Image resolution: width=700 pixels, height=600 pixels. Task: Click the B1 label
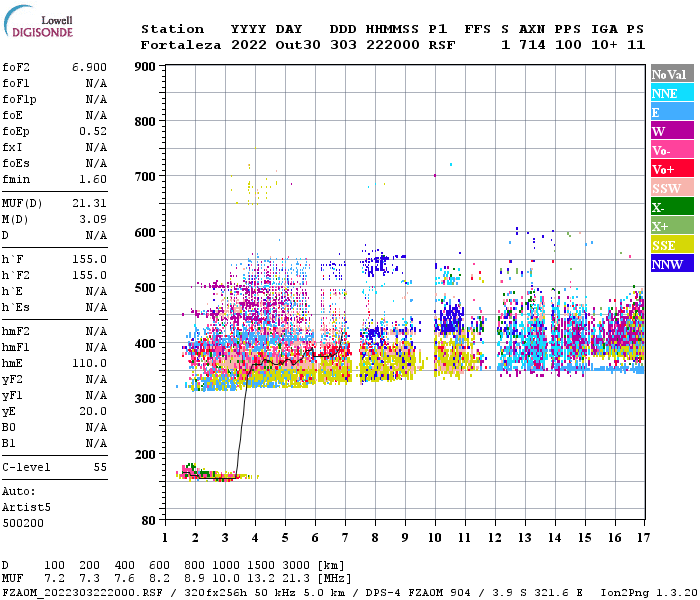(x=8, y=443)
